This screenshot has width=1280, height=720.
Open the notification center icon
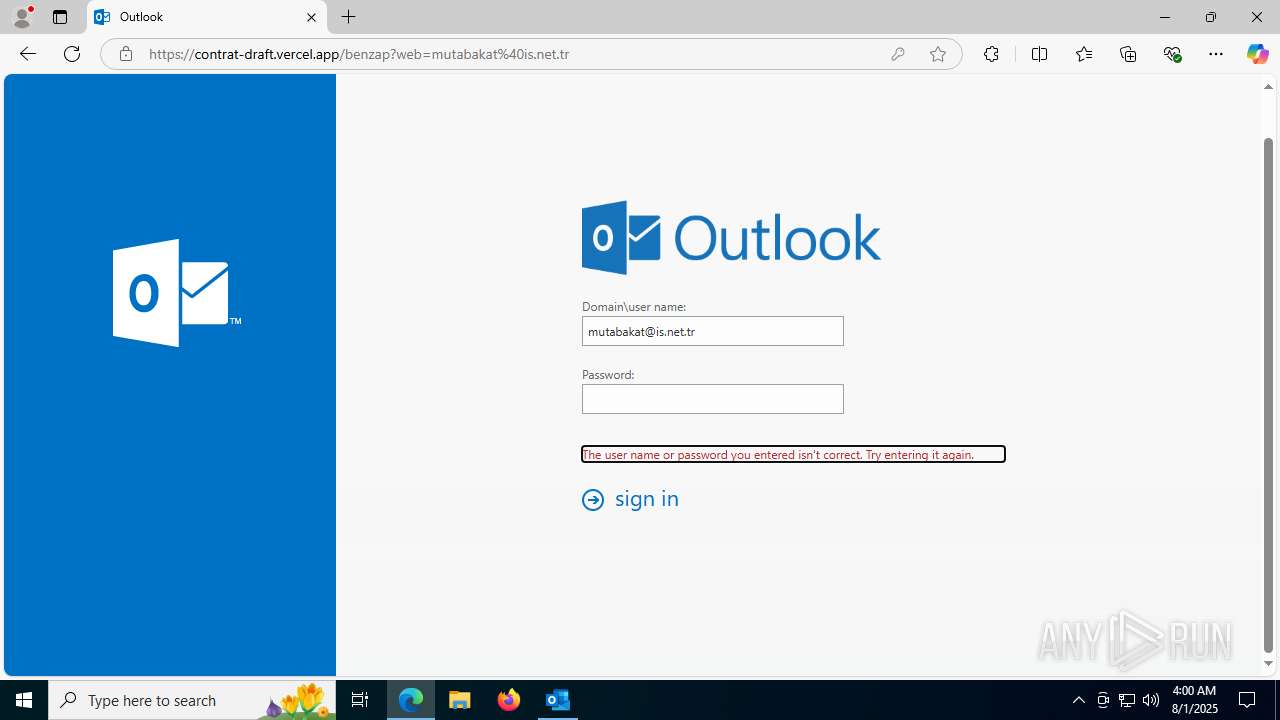1248,700
